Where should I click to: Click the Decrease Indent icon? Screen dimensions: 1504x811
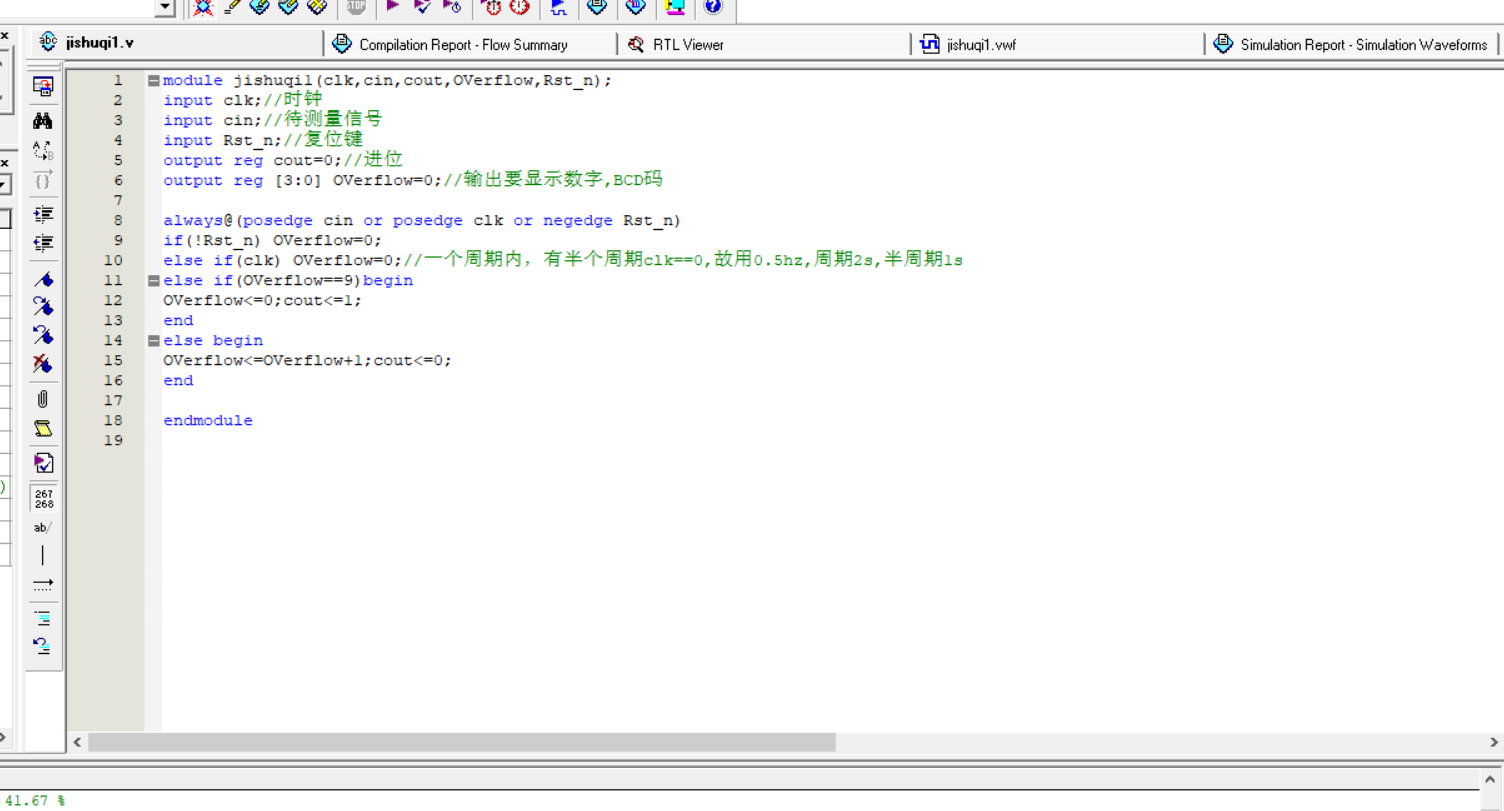43,243
